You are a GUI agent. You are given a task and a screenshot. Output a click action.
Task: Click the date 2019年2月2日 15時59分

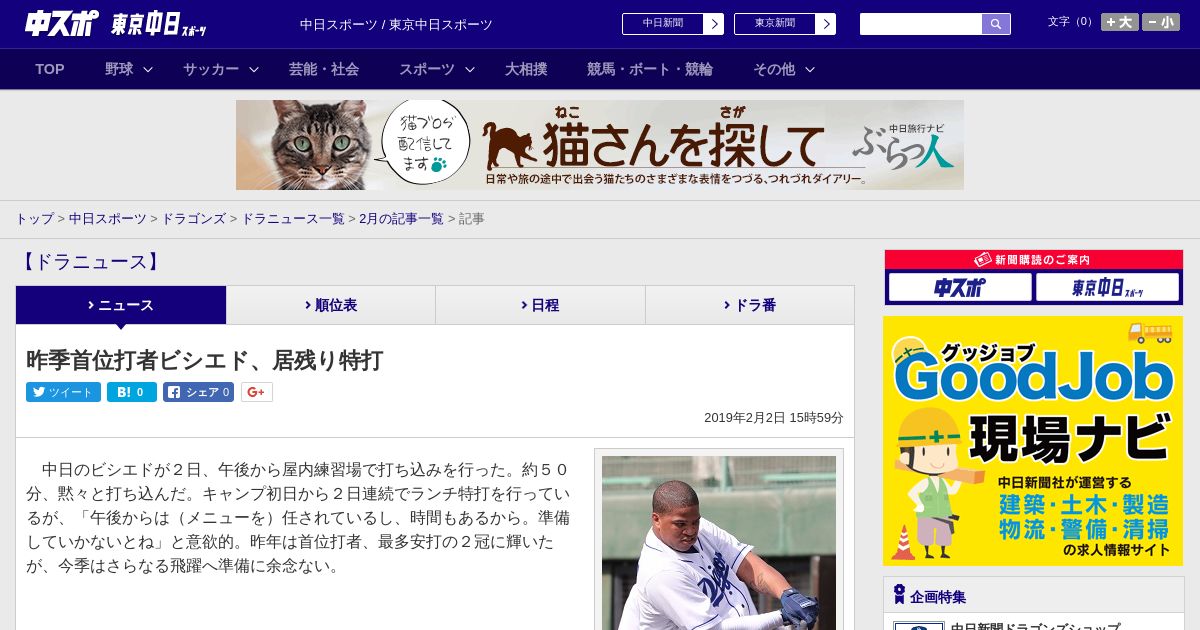click(x=774, y=418)
